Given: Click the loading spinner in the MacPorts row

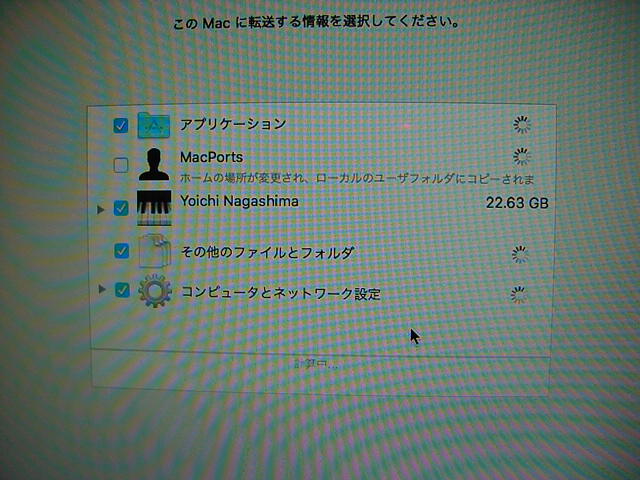Looking at the screenshot, I should coord(522,156).
